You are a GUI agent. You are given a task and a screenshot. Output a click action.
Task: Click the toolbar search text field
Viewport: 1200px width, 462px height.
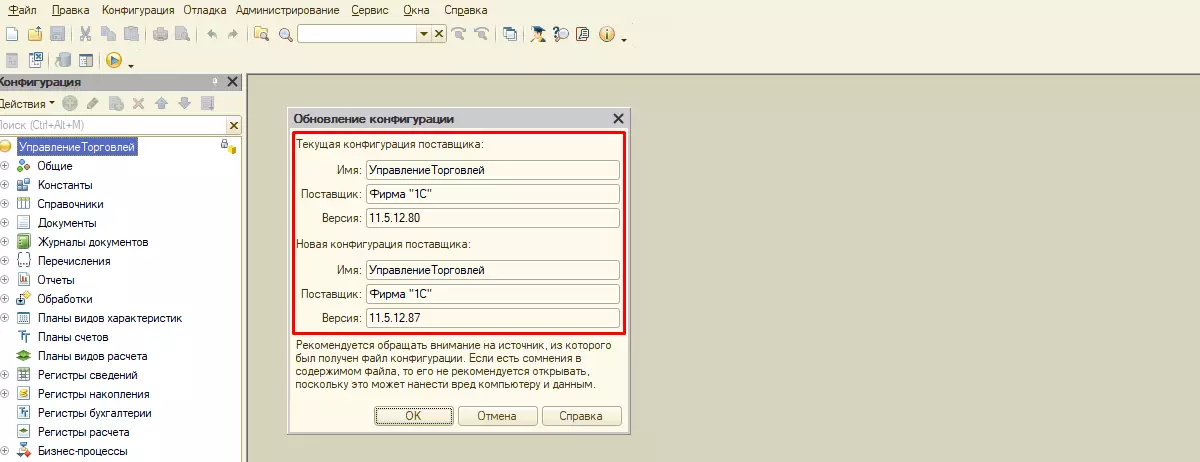pos(357,34)
